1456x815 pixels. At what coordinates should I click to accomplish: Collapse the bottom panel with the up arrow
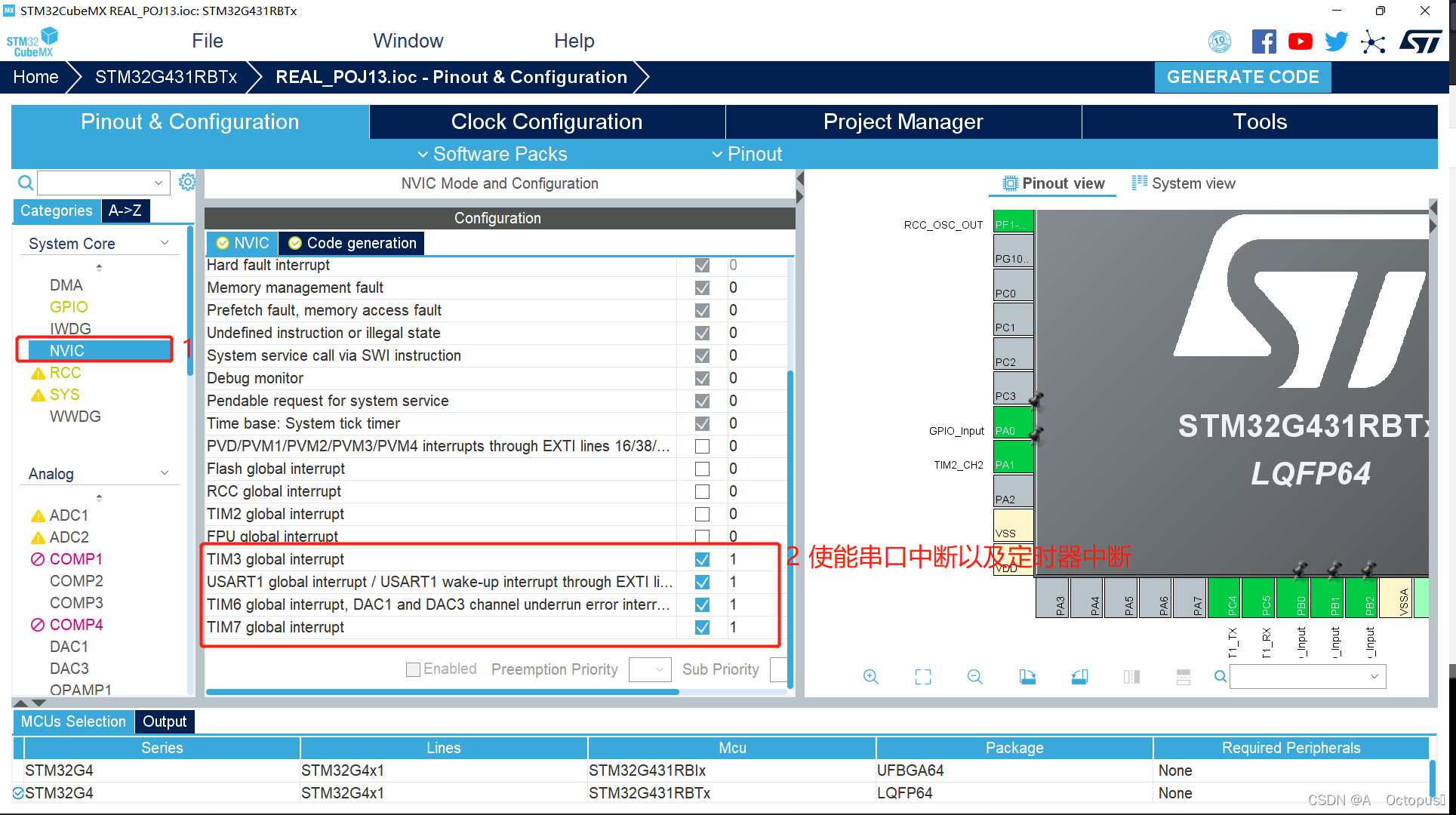pos(21,703)
